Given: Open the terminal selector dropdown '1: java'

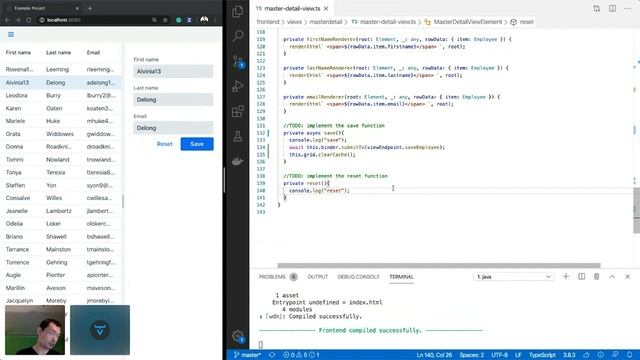Looking at the screenshot, I should point(513,277).
